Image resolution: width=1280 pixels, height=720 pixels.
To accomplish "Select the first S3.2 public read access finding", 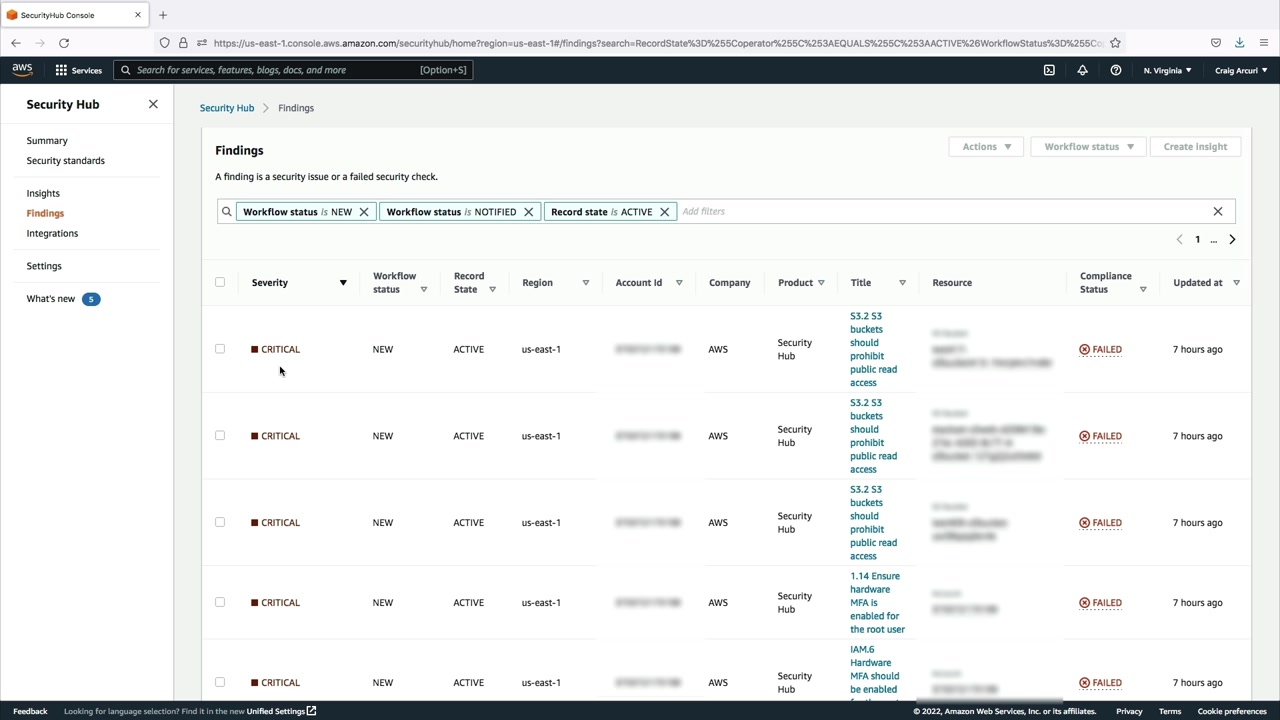I will (220, 349).
